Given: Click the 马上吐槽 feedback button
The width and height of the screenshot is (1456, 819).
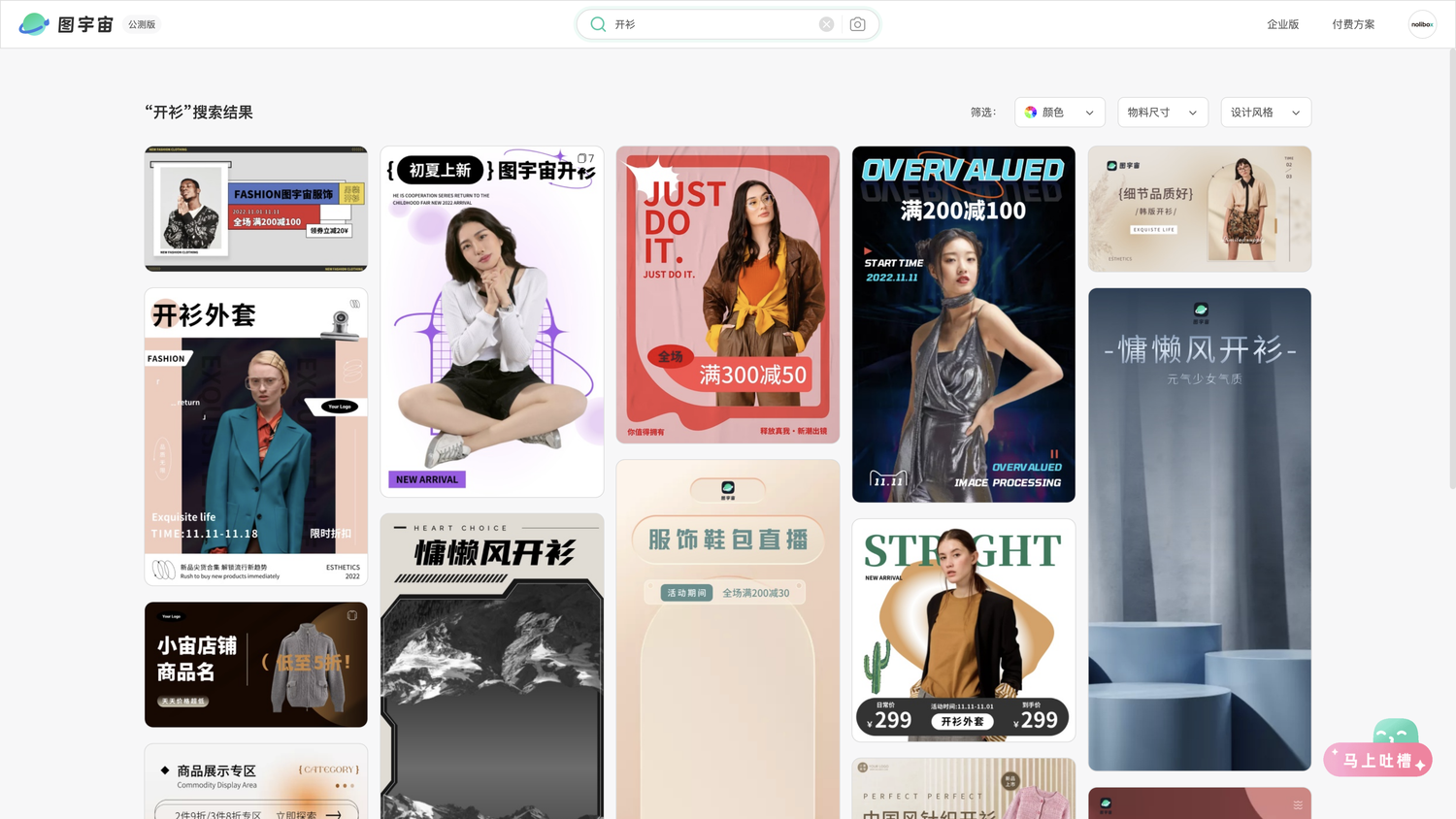Looking at the screenshot, I should coord(1377,760).
